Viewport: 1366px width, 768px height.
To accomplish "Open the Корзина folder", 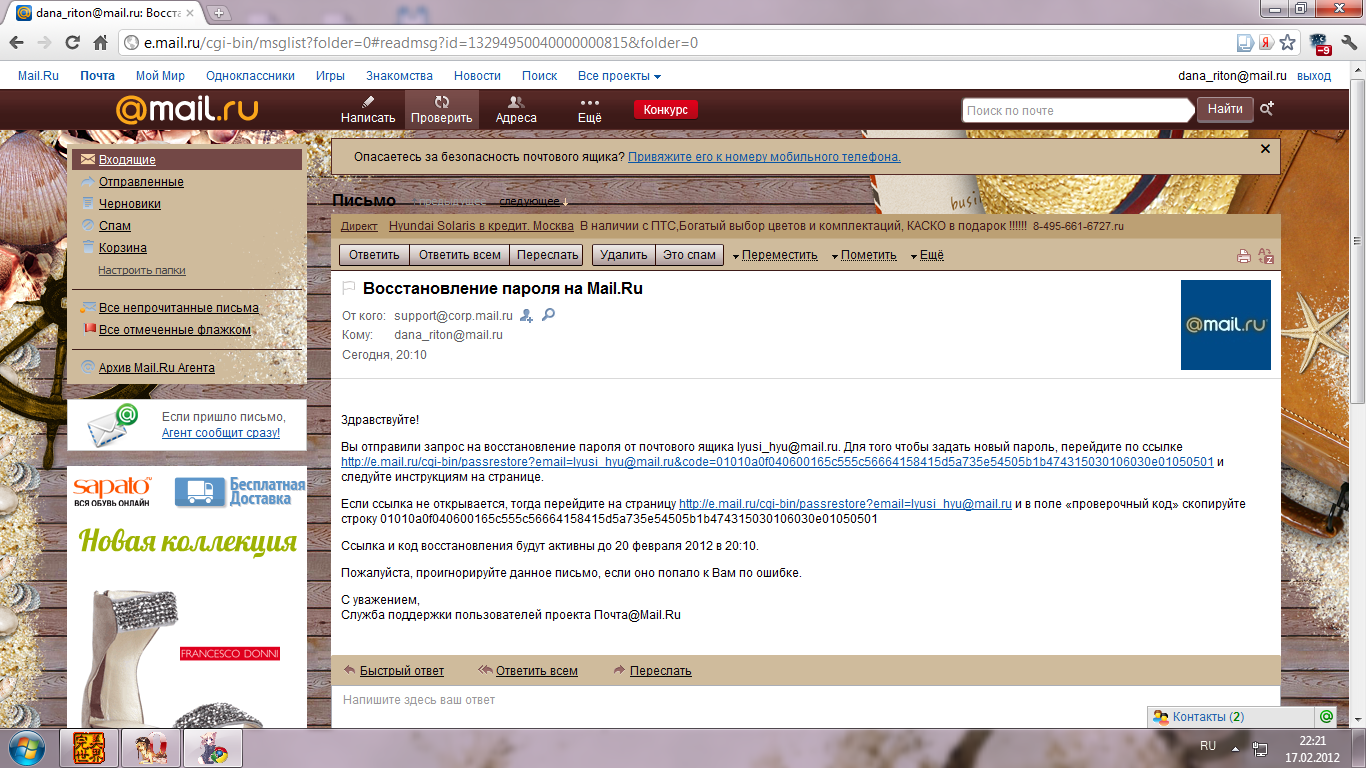I will pyautogui.click(x=123, y=248).
